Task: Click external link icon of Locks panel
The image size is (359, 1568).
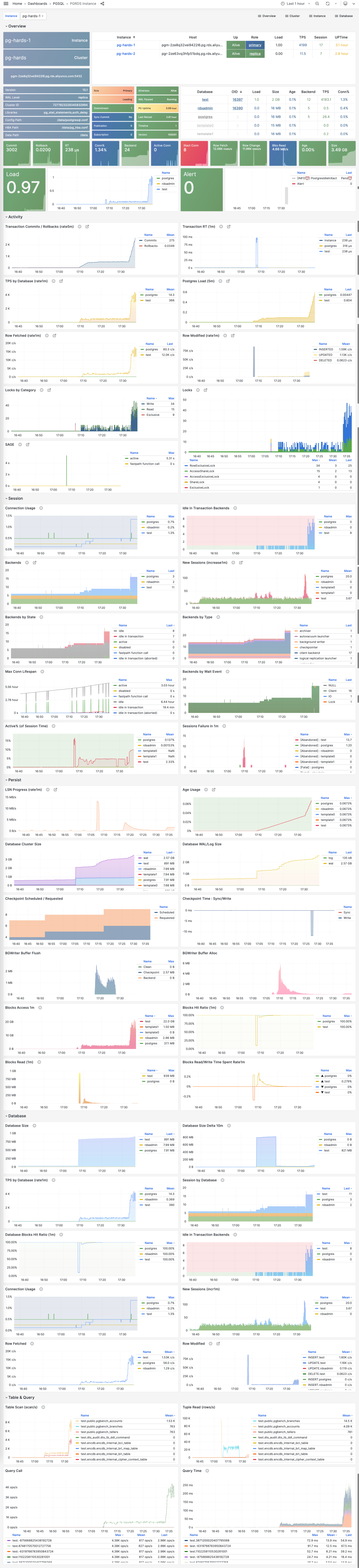Action: tap(206, 390)
